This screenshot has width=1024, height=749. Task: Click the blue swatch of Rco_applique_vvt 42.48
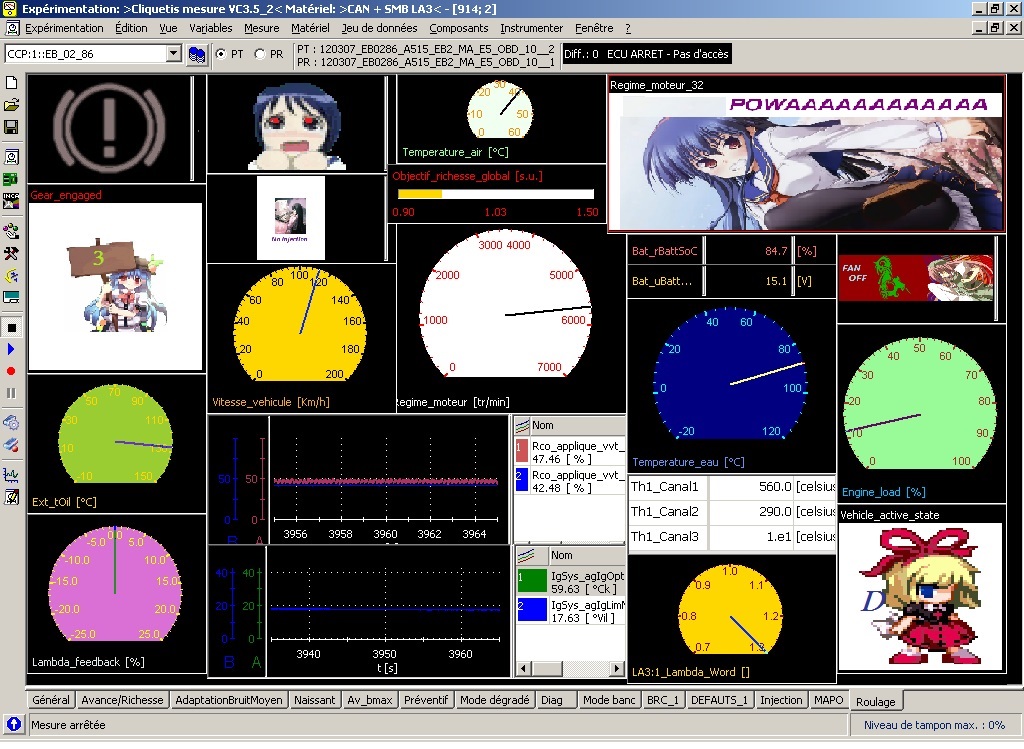coord(522,480)
